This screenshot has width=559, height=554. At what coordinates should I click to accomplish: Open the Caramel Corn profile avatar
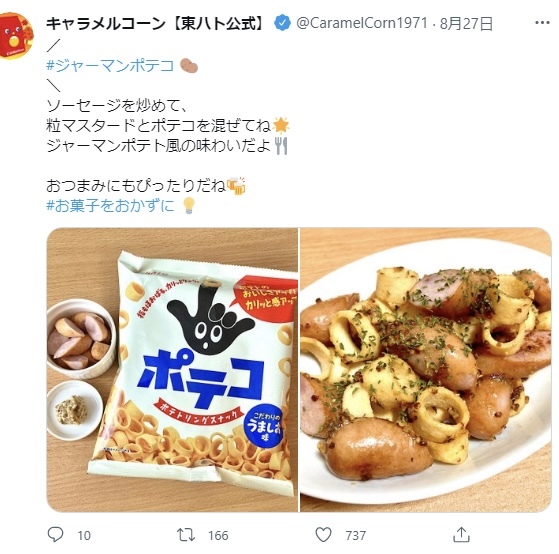15,35
